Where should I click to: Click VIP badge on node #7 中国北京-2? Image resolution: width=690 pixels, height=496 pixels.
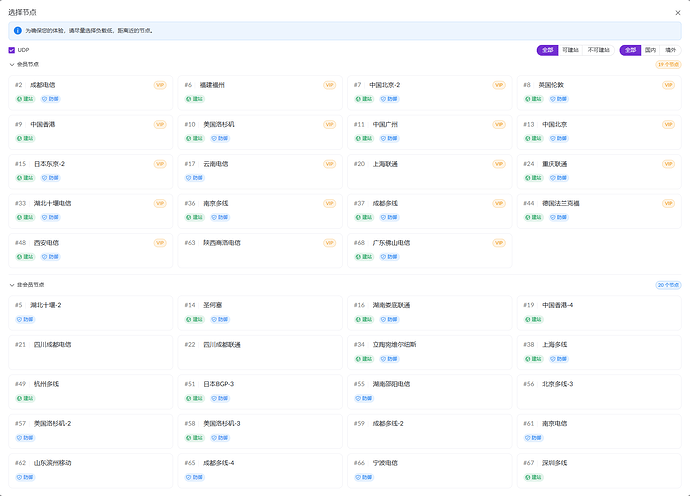point(499,85)
